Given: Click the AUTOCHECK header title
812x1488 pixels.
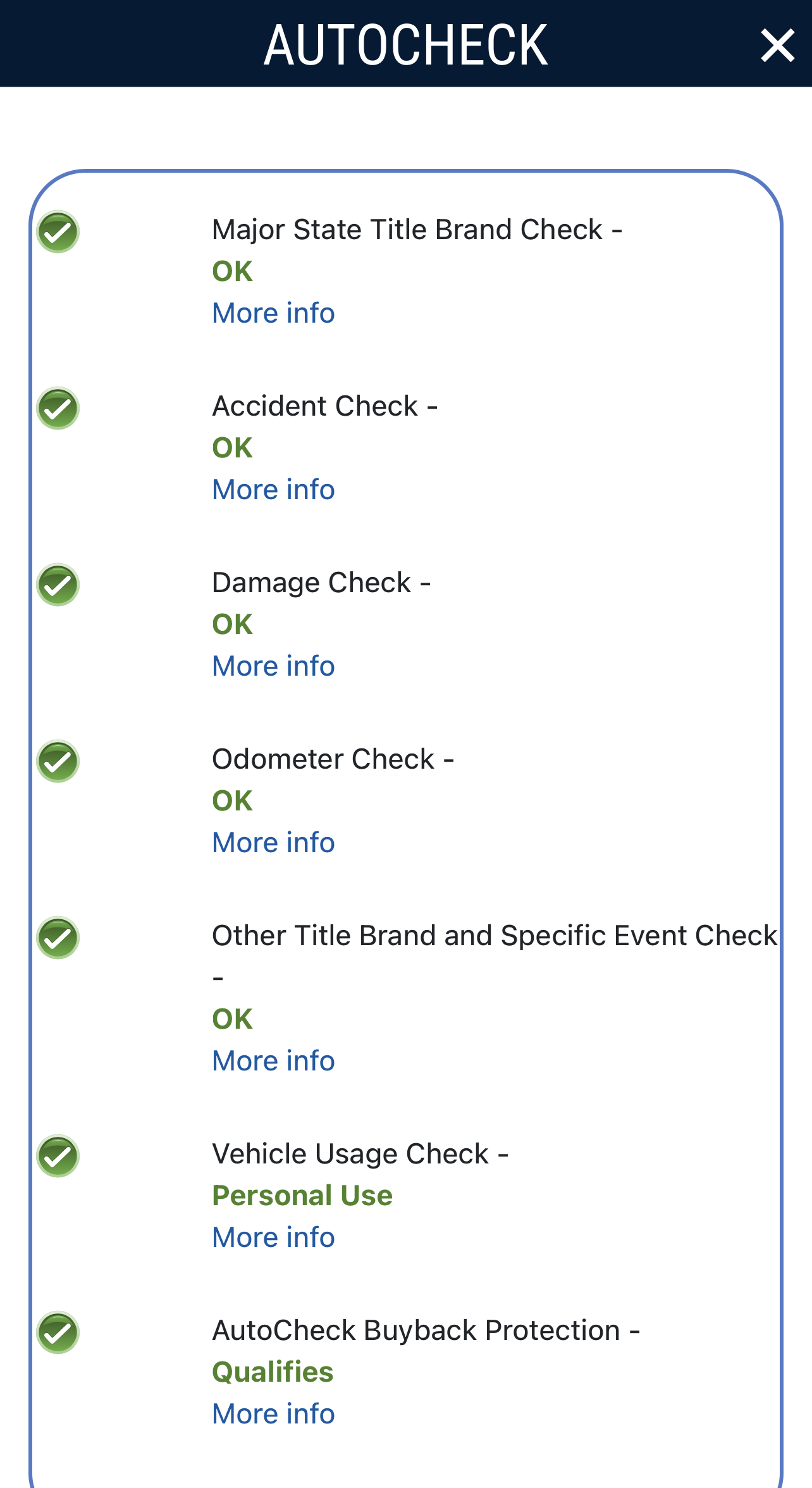Looking at the screenshot, I should tap(405, 45).
